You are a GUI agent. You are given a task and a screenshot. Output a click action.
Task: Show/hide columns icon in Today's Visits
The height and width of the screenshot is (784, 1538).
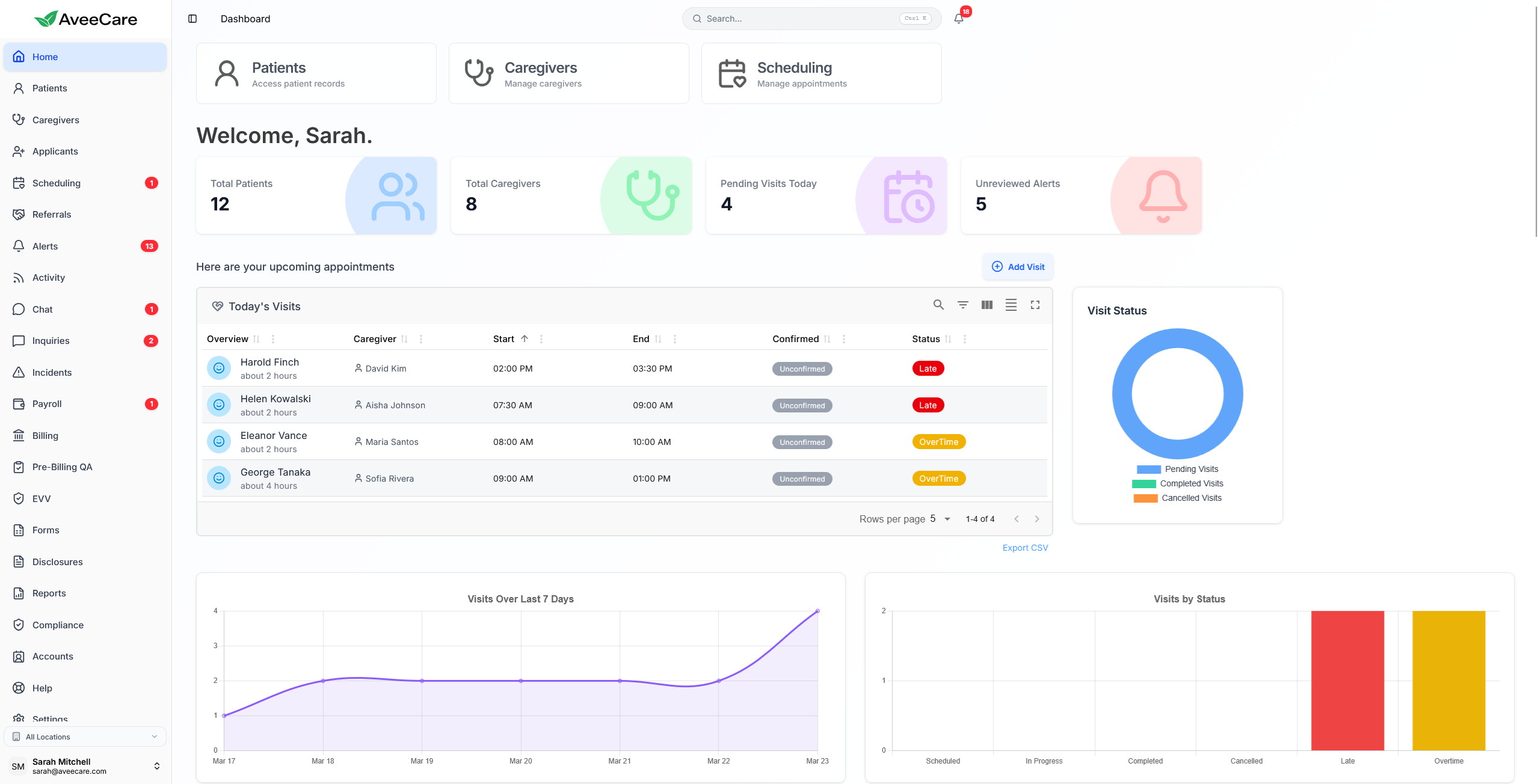click(x=986, y=305)
